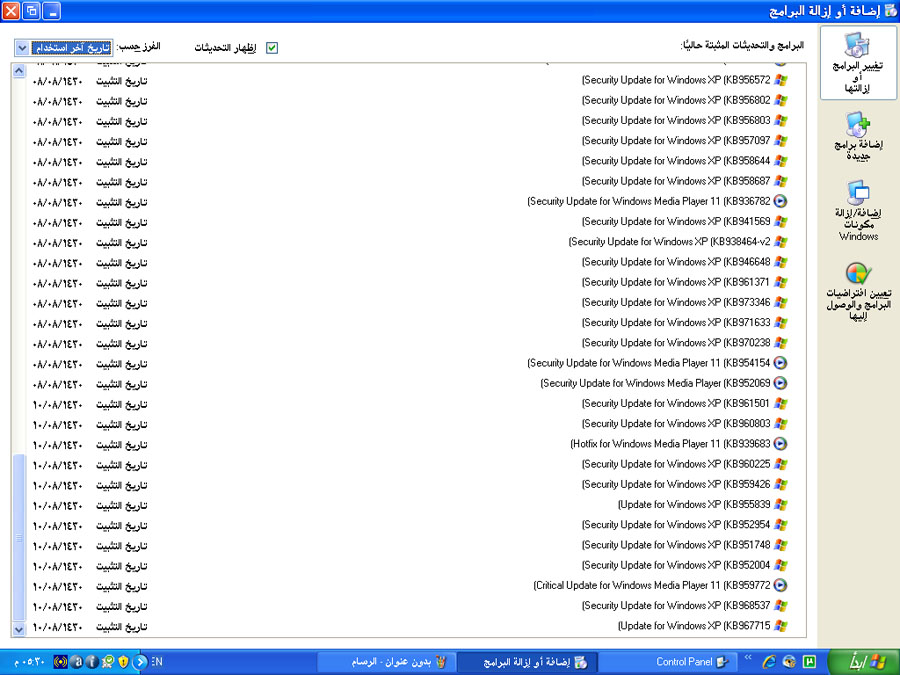Select Security Update for Windows XP KB970238

click(676, 343)
